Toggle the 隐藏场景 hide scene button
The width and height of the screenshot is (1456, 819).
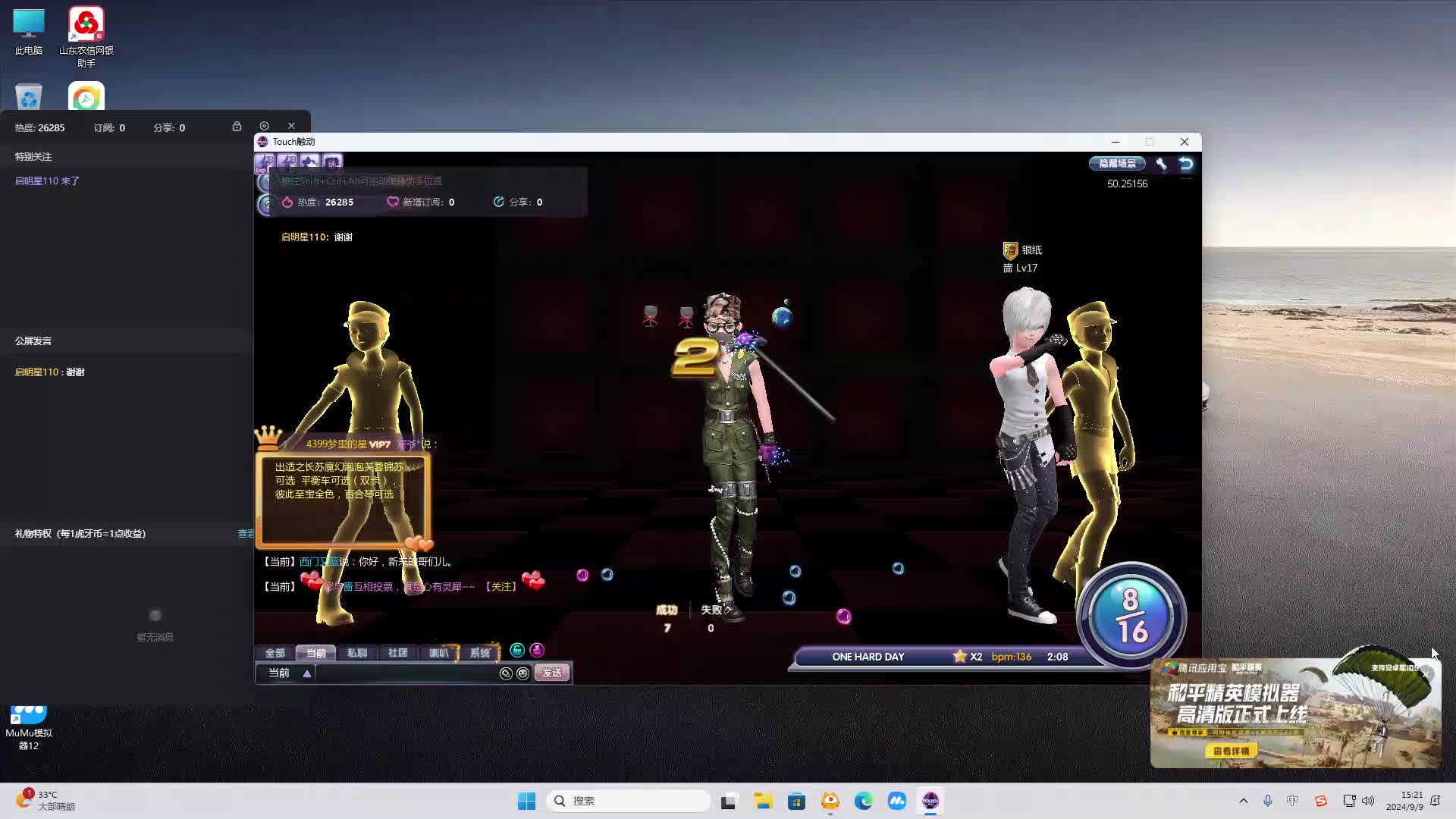pos(1117,164)
